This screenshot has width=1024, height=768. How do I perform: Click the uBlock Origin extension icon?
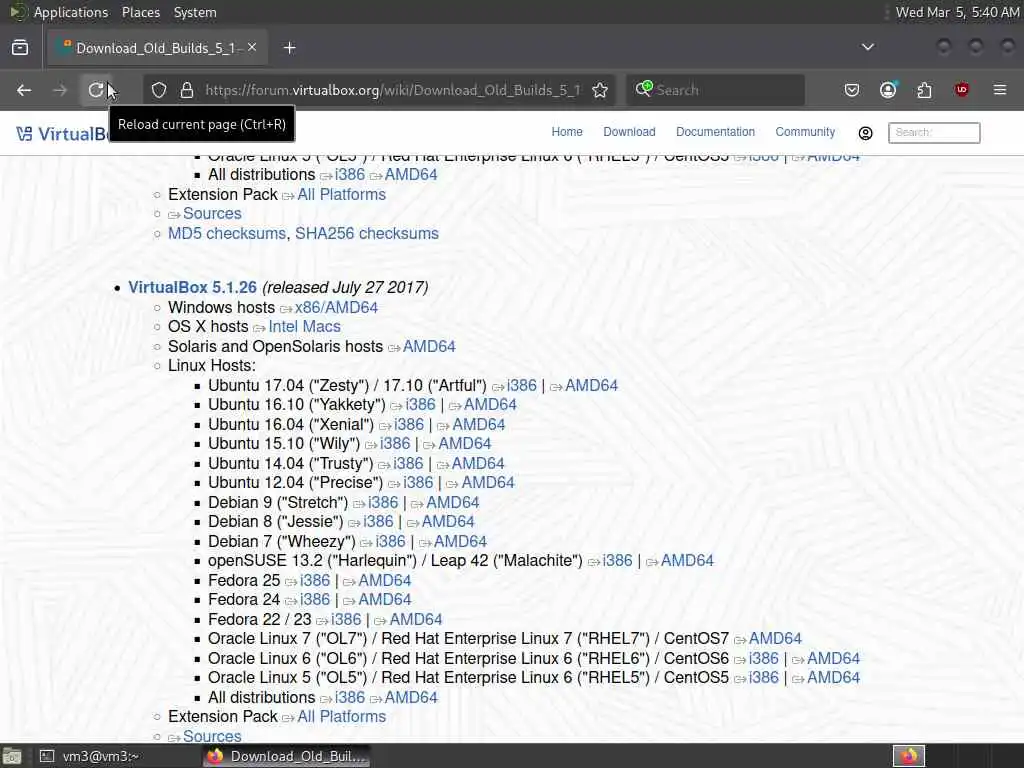[x=961, y=90]
